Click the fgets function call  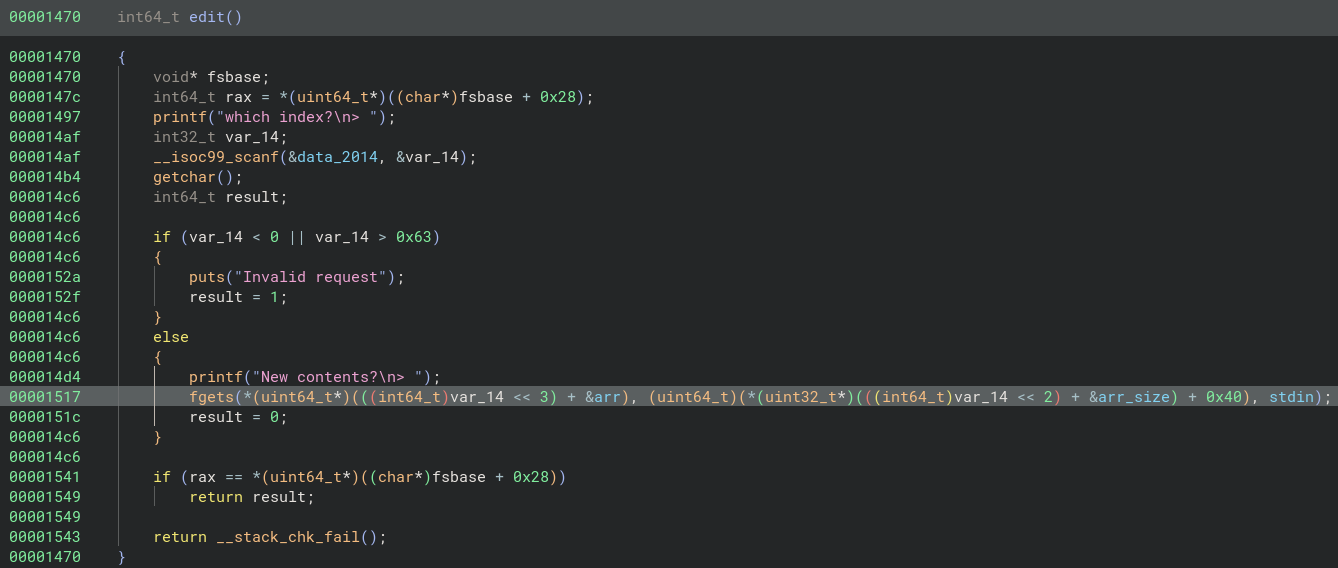click(x=209, y=397)
